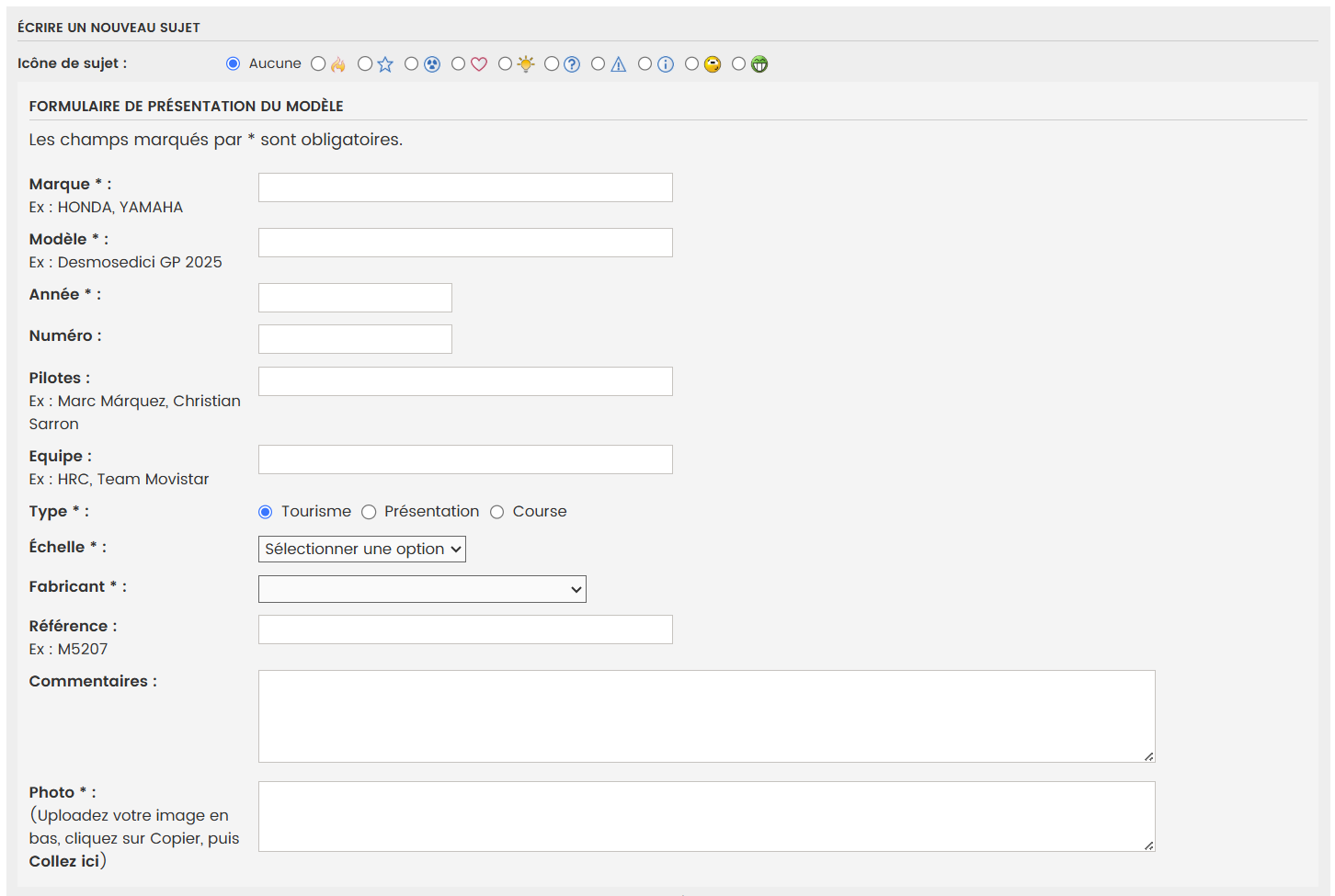Image resolution: width=1335 pixels, height=896 pixels.
Task: Click 'FORMULAIRE DE PRÉSENTATION DU MODÈLE' heading
Action: pos(186,107)
